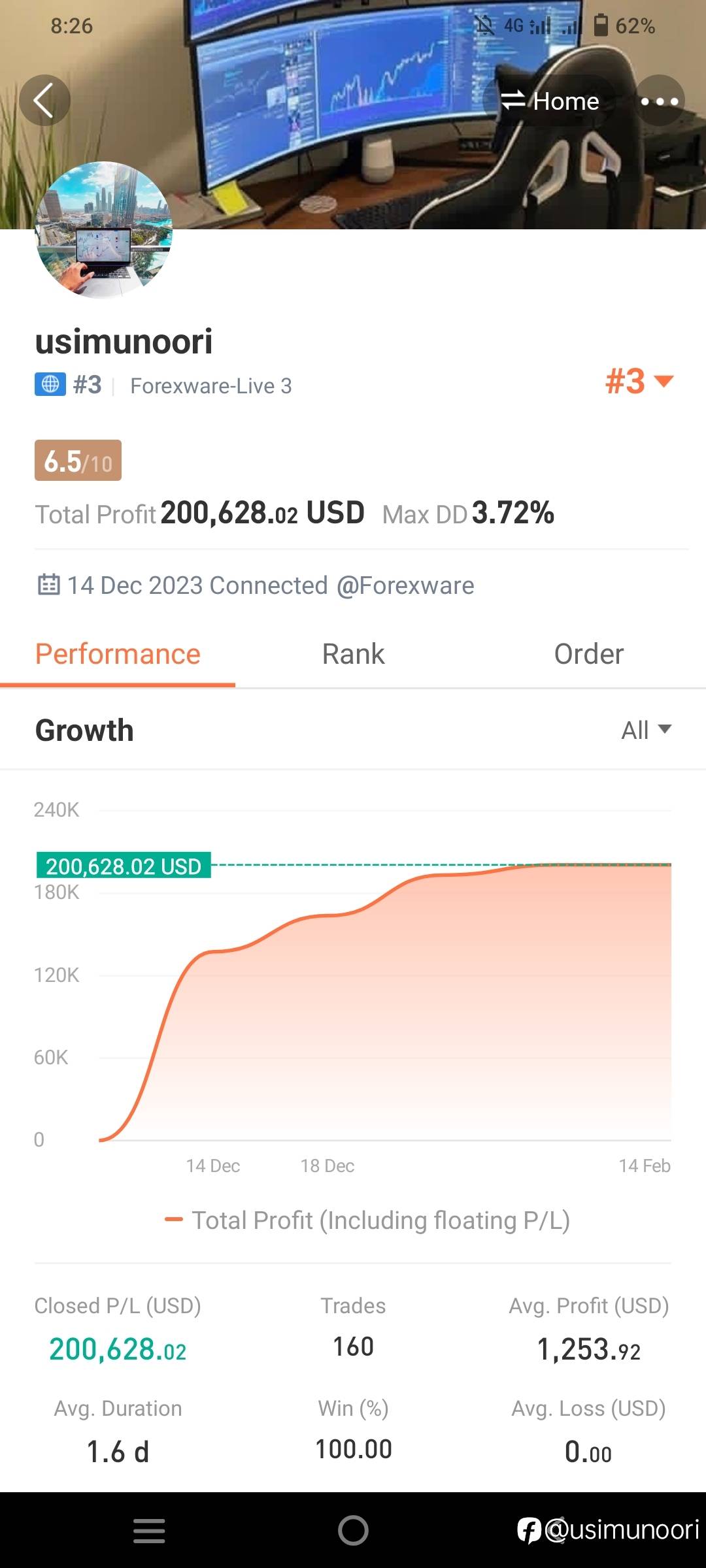The width and height of the screenshot is (706, 1568).
Task: Tap the 6.5/10 score badge
Action: [78, 461]
